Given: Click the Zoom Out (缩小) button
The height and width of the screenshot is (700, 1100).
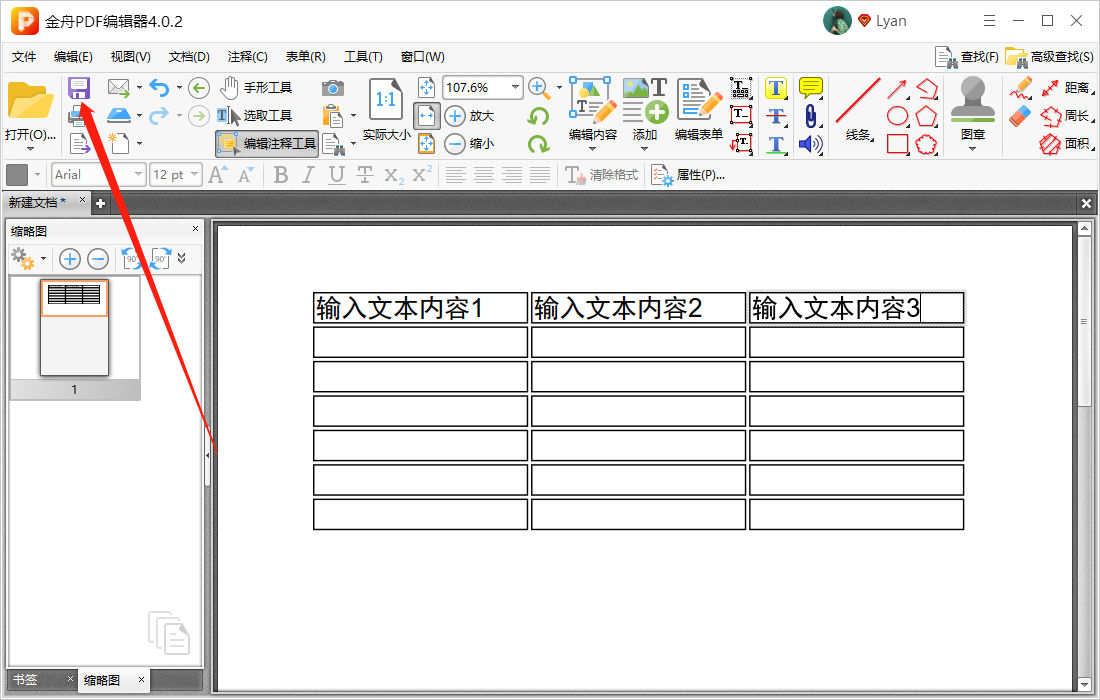Looking at the screenshot, I should tap(469, 144).
